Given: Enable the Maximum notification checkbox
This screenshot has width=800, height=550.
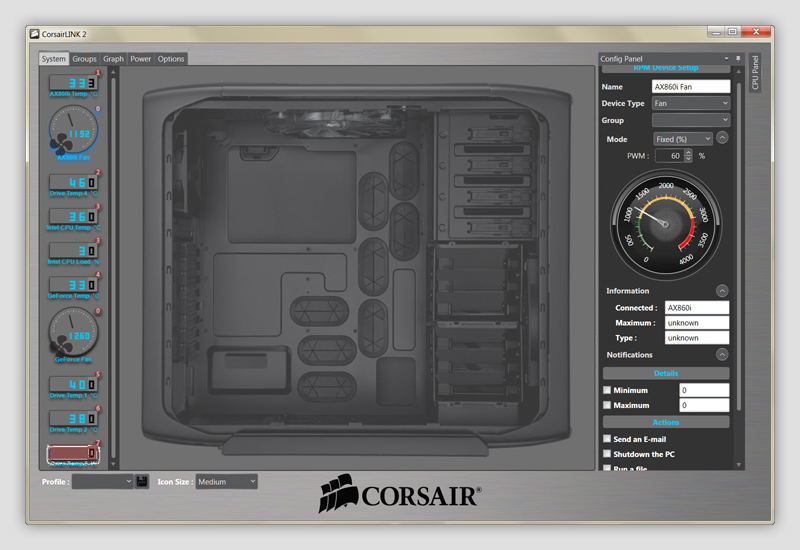Looking at the screenshot, I should pos(607,405).
